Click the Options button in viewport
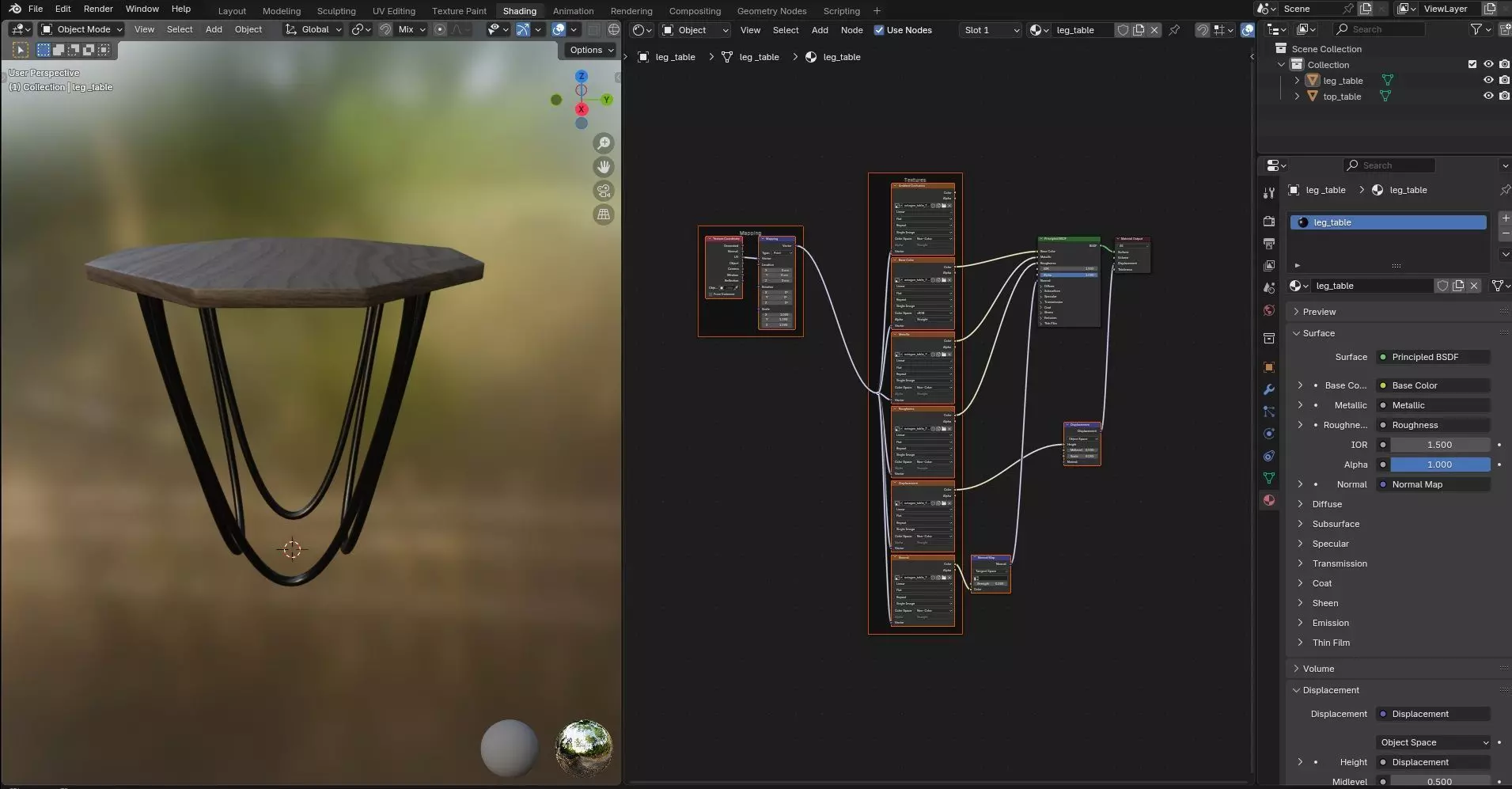The height and width of the screenshot is (789, 1512). (591, 50)
